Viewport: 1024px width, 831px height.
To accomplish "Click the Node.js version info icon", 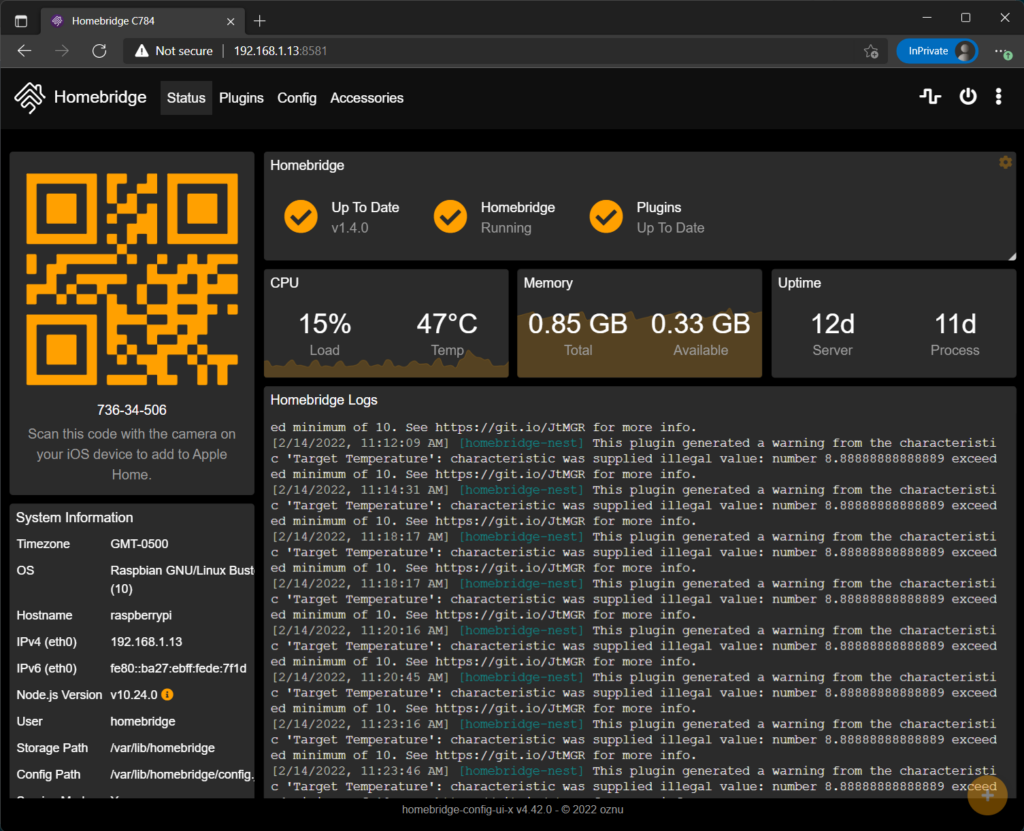I will pos(167,694).
